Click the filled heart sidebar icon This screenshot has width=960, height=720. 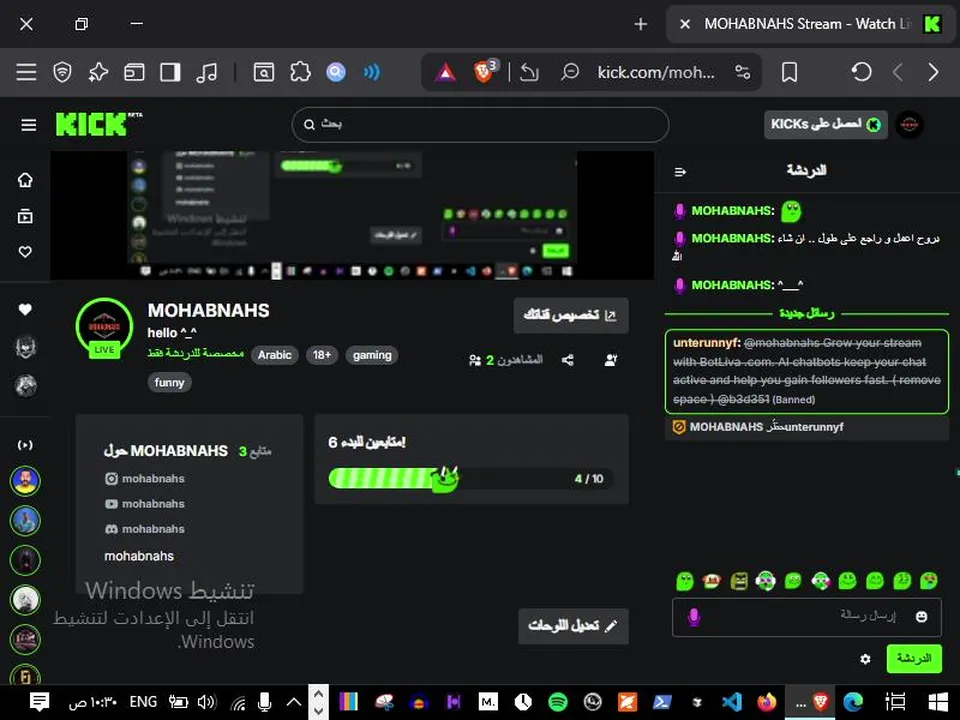[25, 310]
